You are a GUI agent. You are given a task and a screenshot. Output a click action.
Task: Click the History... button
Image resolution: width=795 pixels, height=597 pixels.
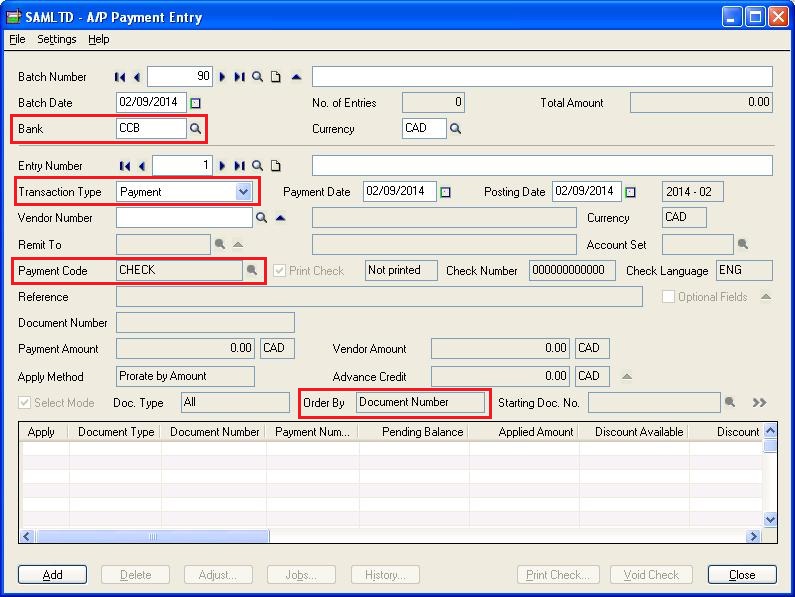click(x=385, y=575)
